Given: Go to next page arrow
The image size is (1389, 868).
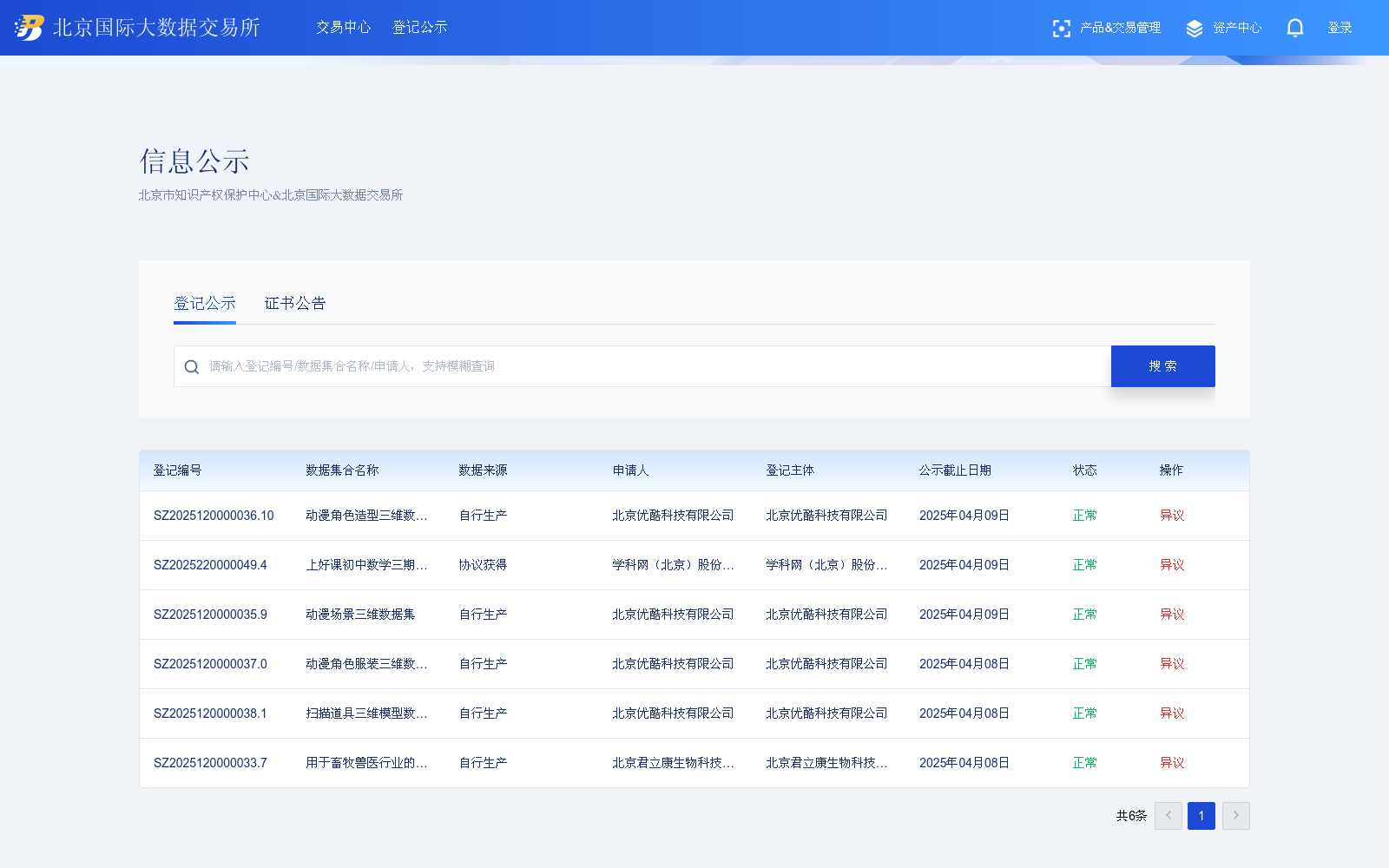Looking at the screenshot, I should 1236,816.
